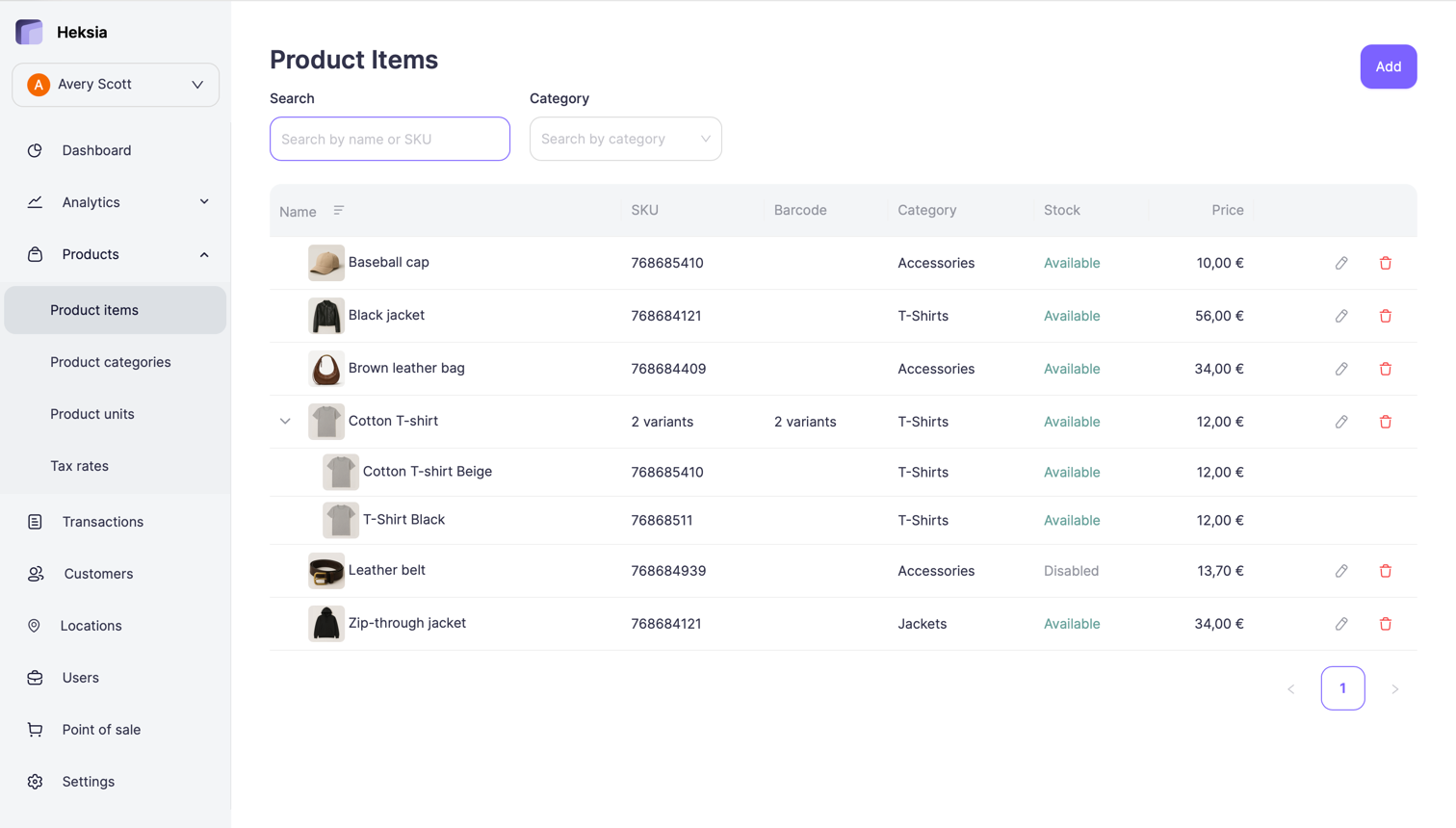The image size is (1456, 828).
Task: Go to Tax rates page
Action: (79, 466)
